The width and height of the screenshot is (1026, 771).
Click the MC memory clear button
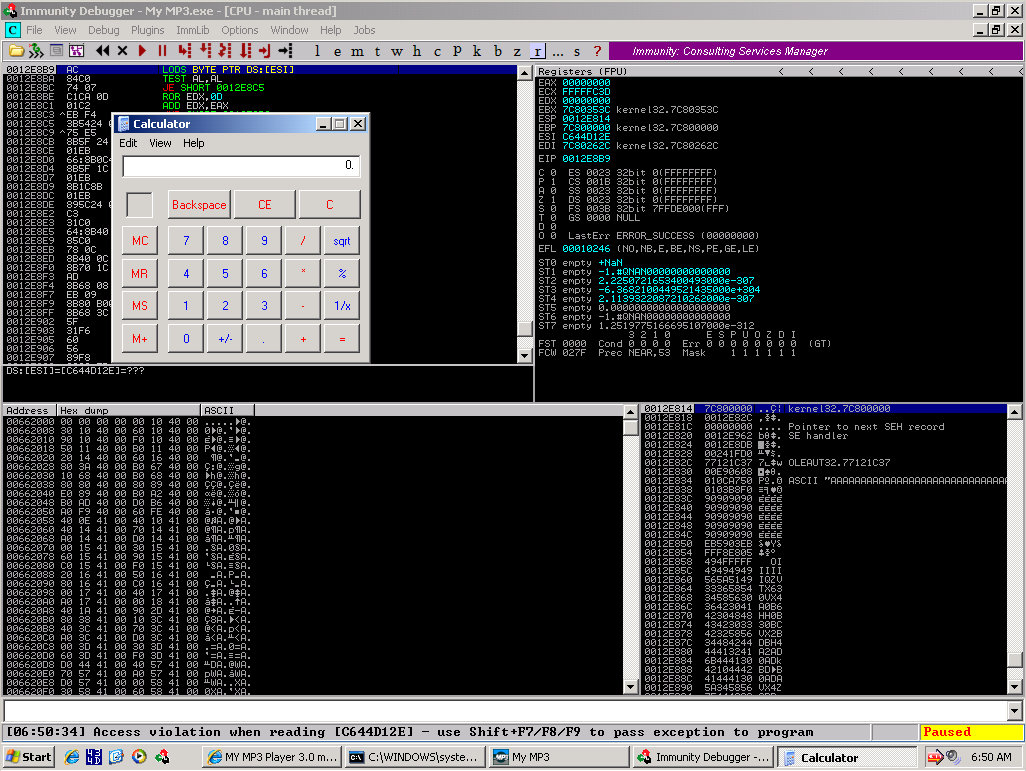coord(140,241)
